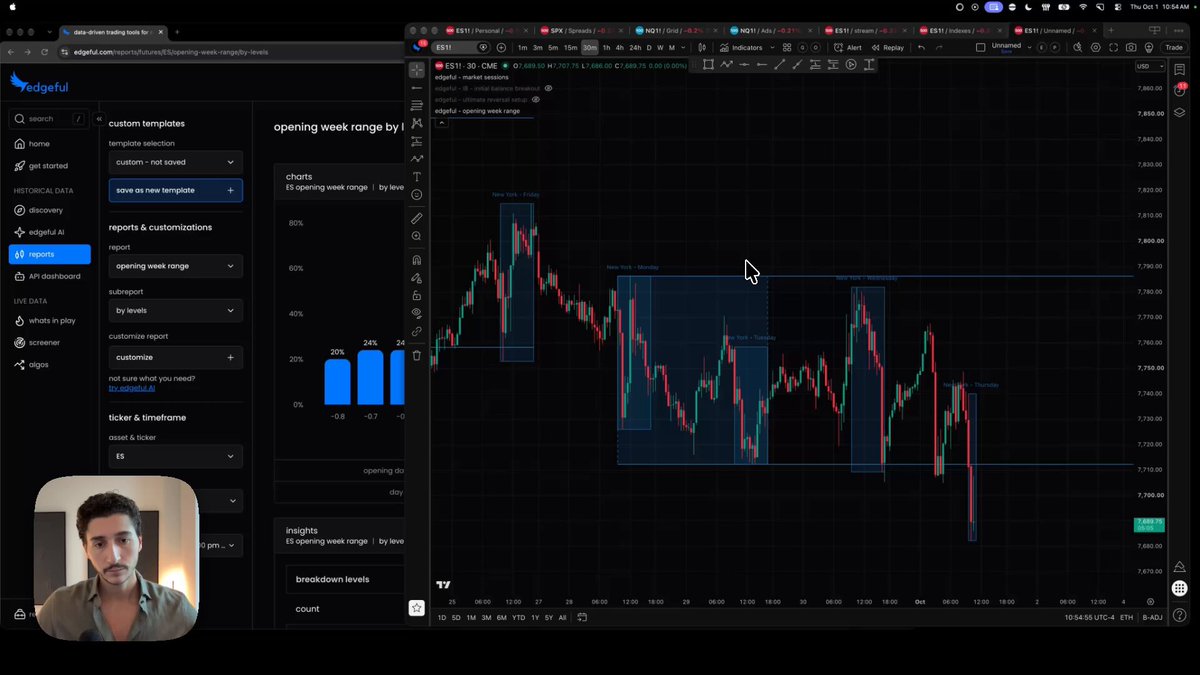Toggle Magnet mode for drawings

click(x=417, y=260)
